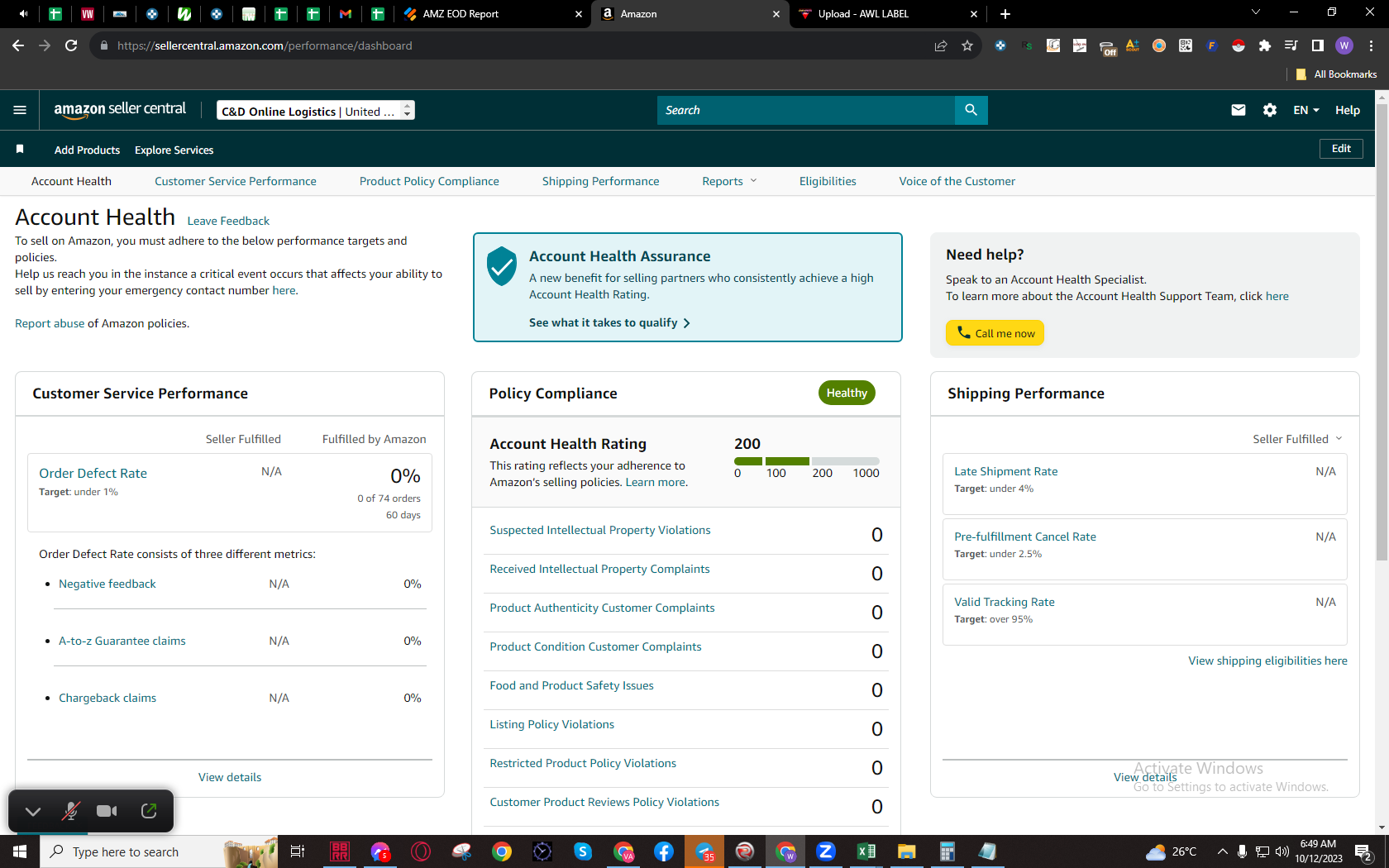1389x868 pixels.
Task: Open the AMZScout extension icon
Action: (x=1133, y=45)
